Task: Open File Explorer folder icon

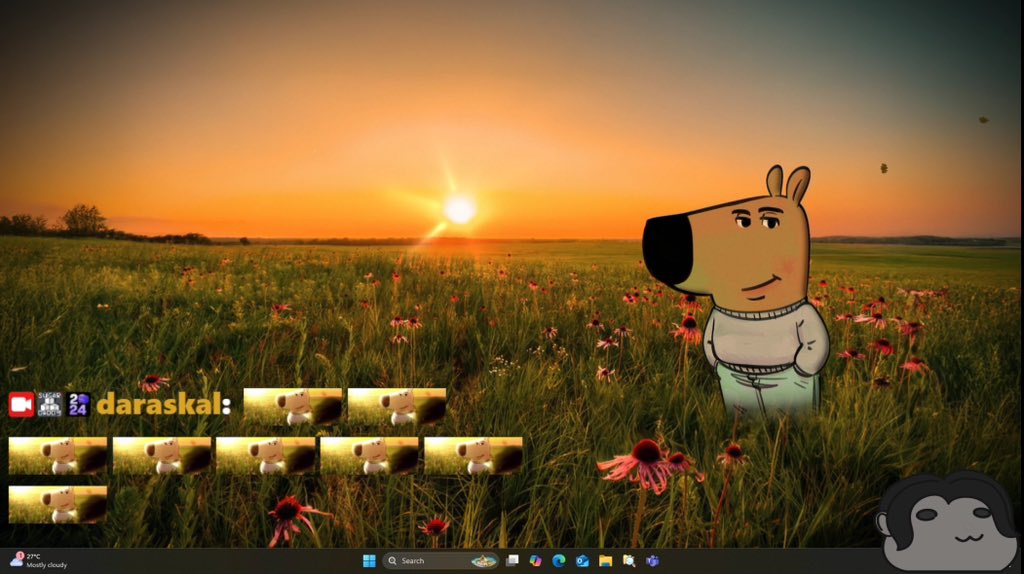Action: pos(605,561)
